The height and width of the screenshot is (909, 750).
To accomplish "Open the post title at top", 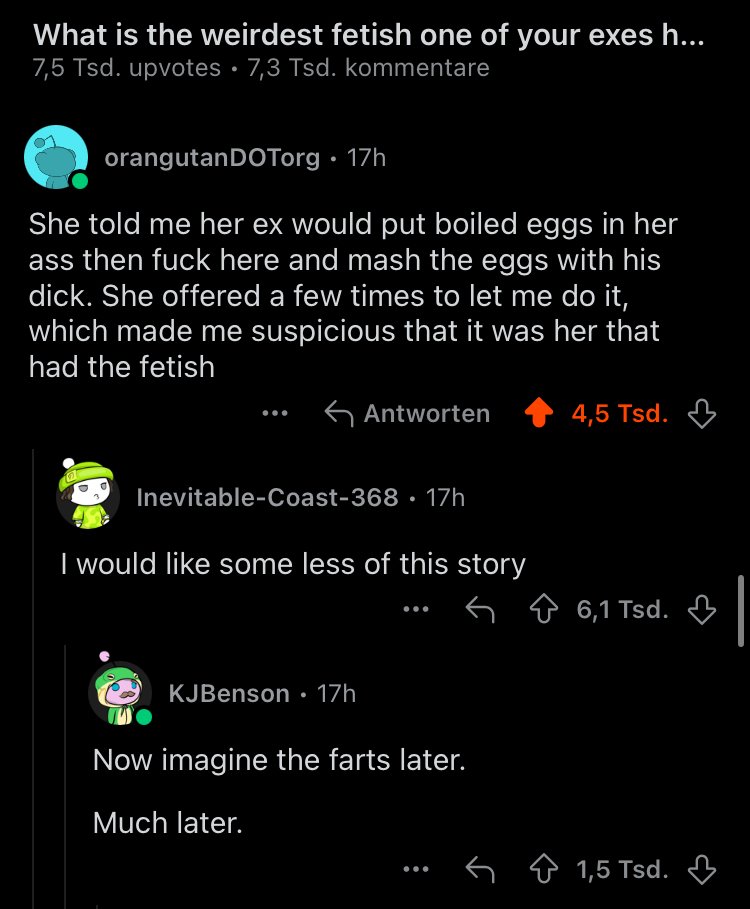I will click(x=368, y=35).
